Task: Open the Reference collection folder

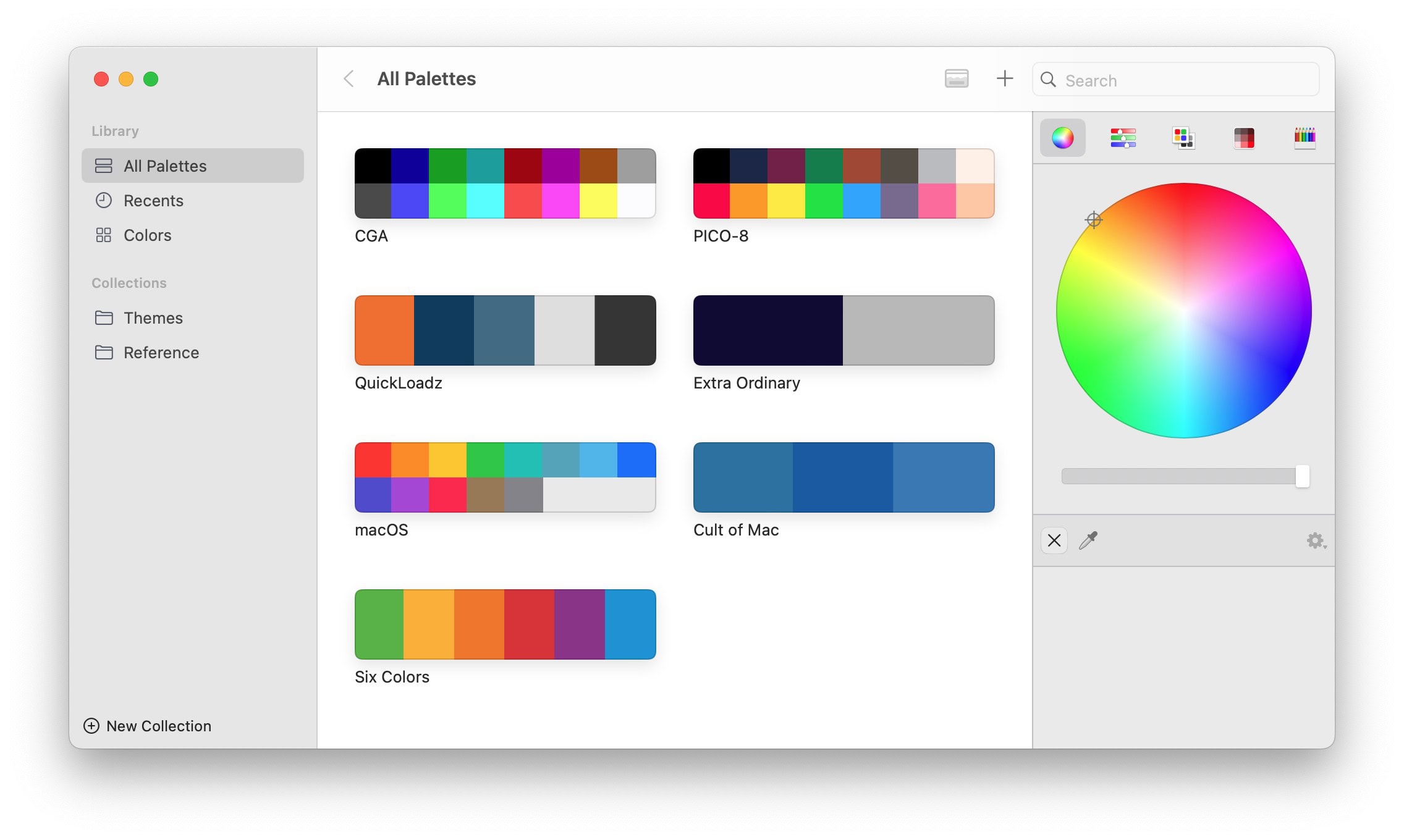Action: point(161,353)
